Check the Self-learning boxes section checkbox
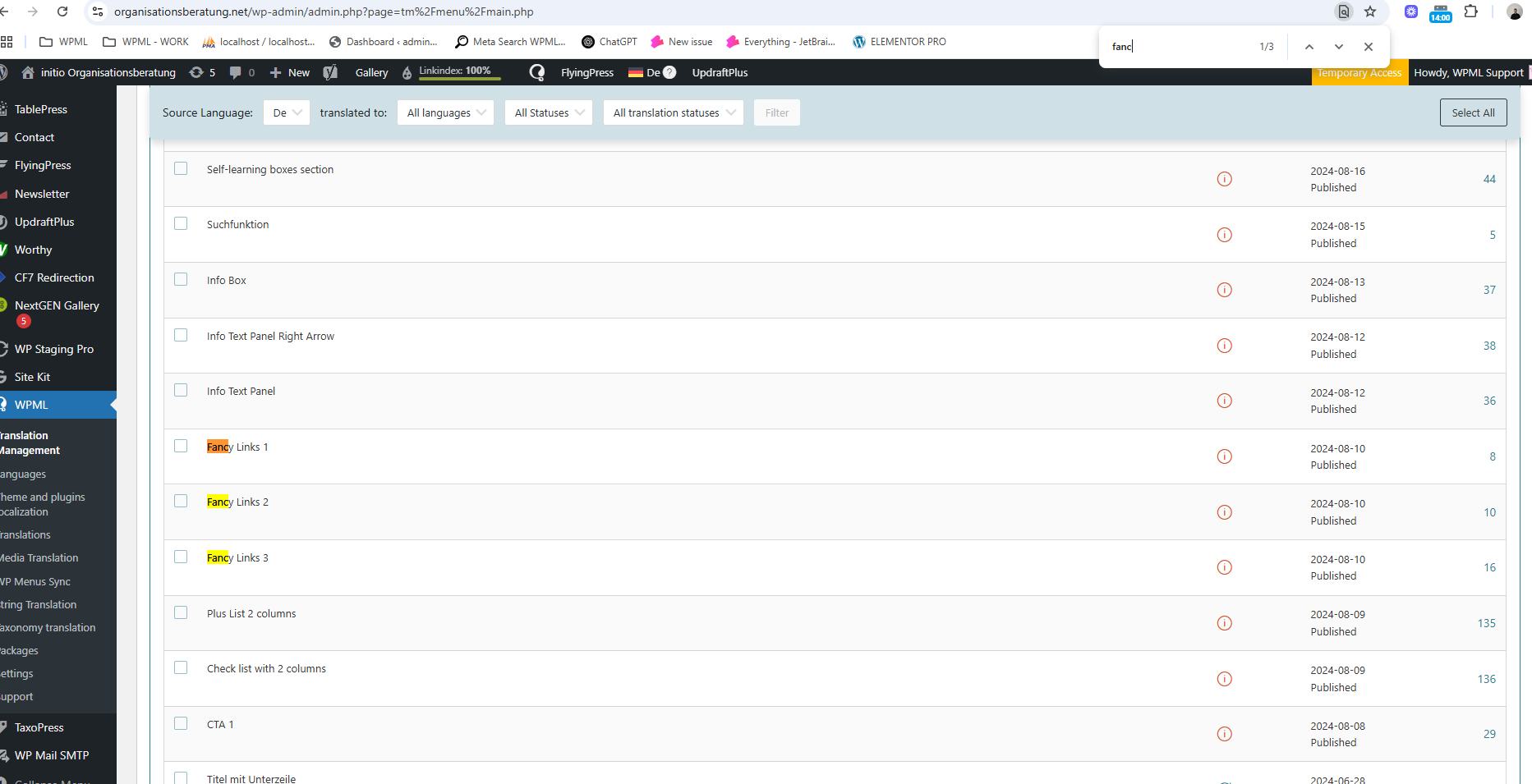This screenshot has width=1532, height=784. coord(181,168)
